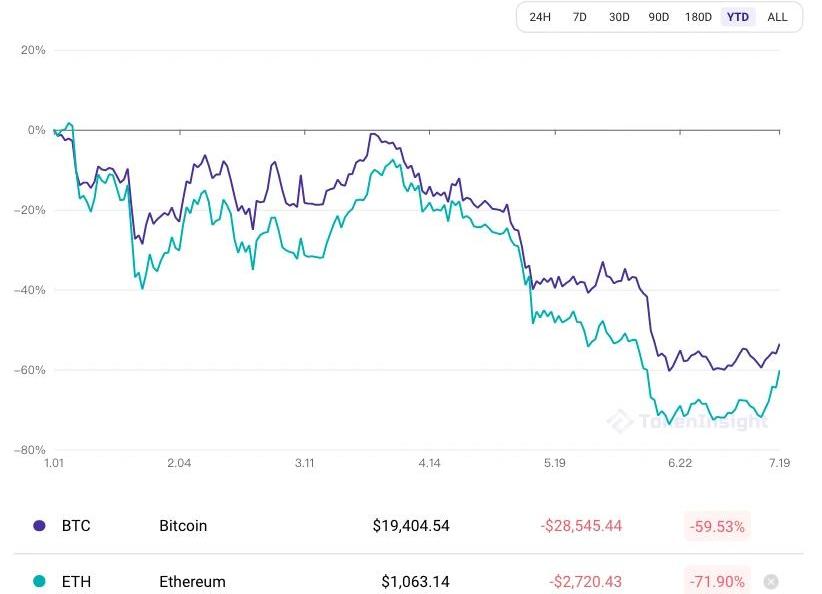This screenshot has width=822, height=594.
Task: Click the Bitcoin price $19,404.54
Action: click(411, 525)
